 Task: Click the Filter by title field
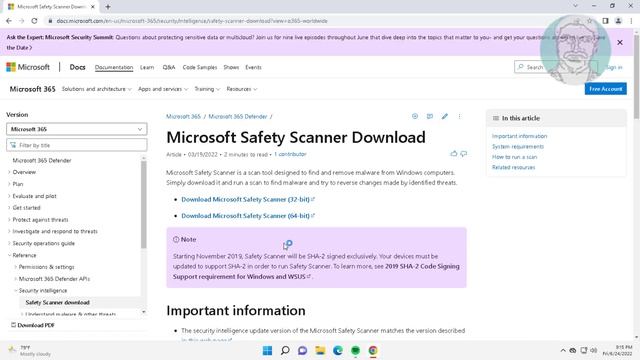pyautogui.click(x=77, y=145)
